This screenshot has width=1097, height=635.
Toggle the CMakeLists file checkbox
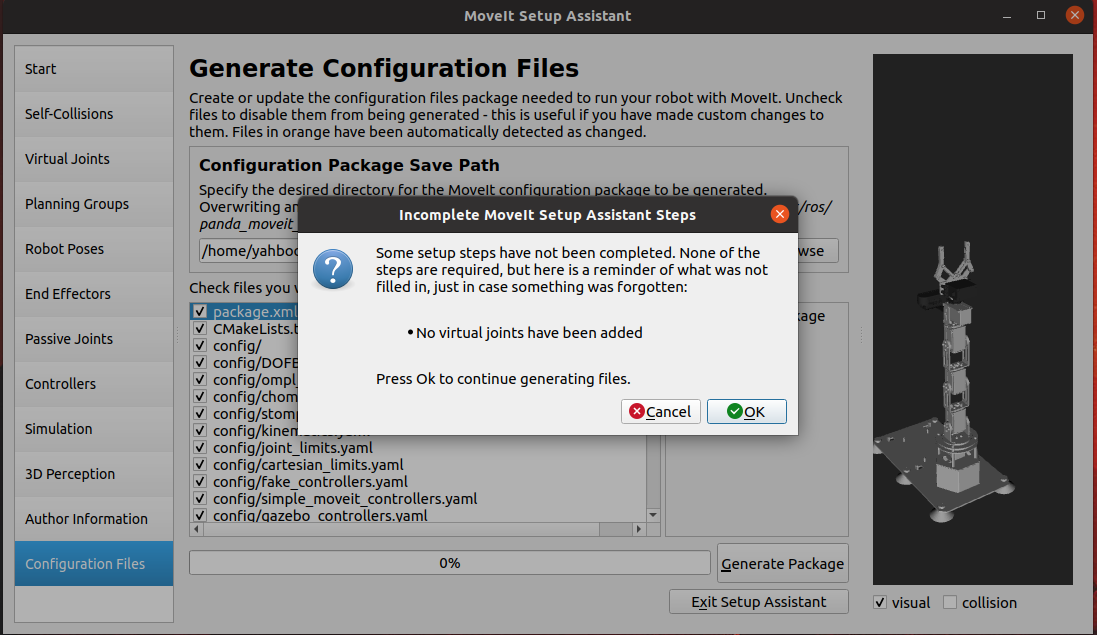point(200,328)
